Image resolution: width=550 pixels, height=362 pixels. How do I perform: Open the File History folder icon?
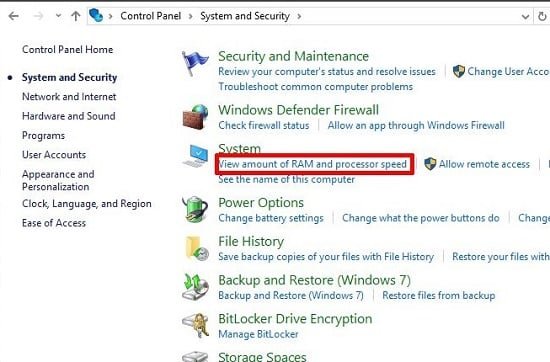197,248
